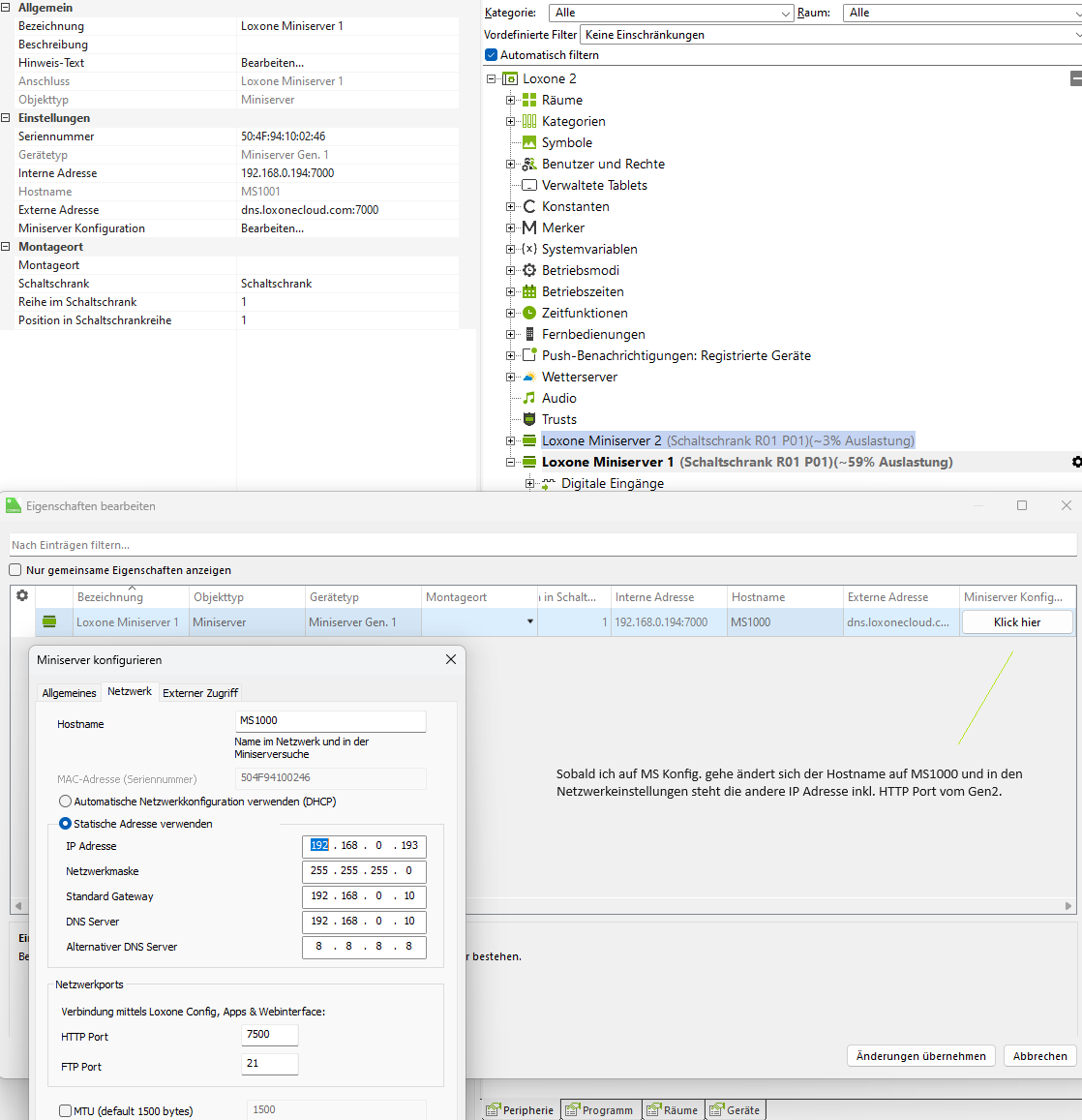Click the HTTP Port input field
Screen dimensions: 1082x1120
(x=269, y=1034)
